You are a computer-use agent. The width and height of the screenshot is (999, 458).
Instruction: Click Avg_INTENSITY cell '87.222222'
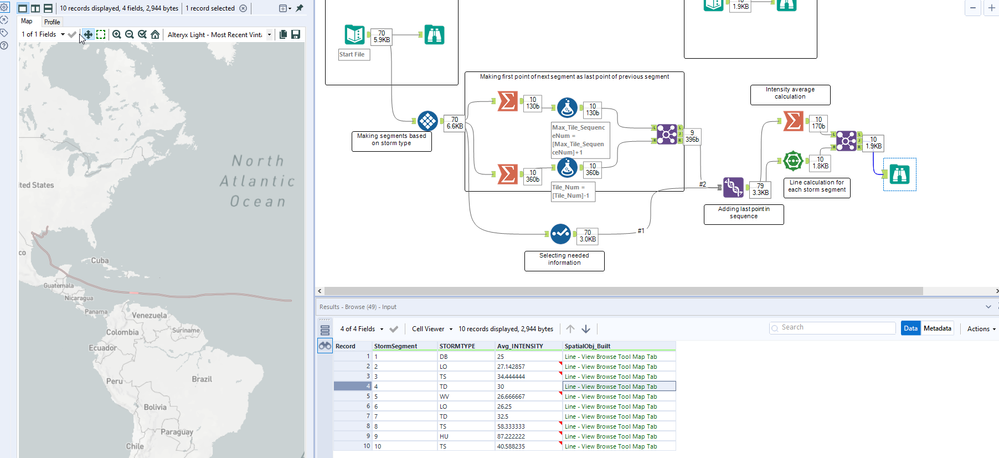[x=528, y=436]
